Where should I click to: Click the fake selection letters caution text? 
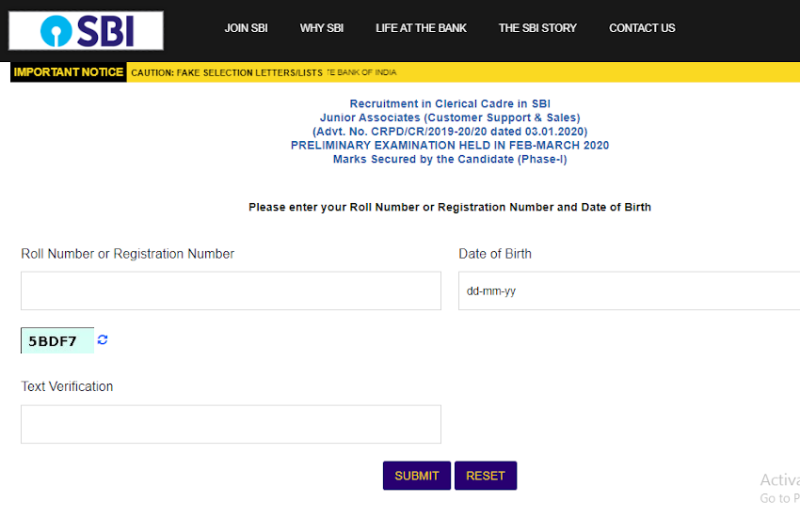coord(227,72)
